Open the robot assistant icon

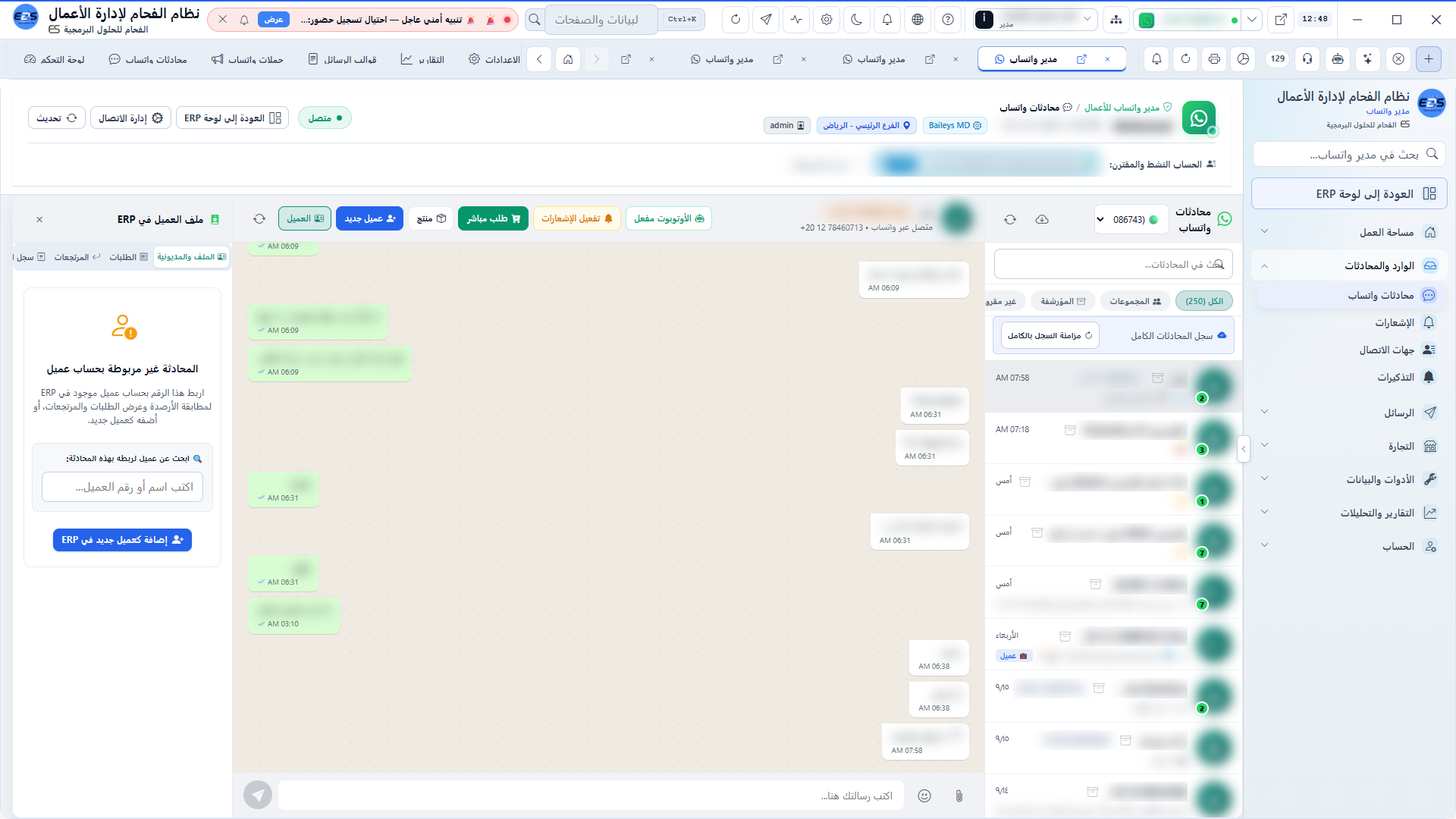[x=1338, y=58]
